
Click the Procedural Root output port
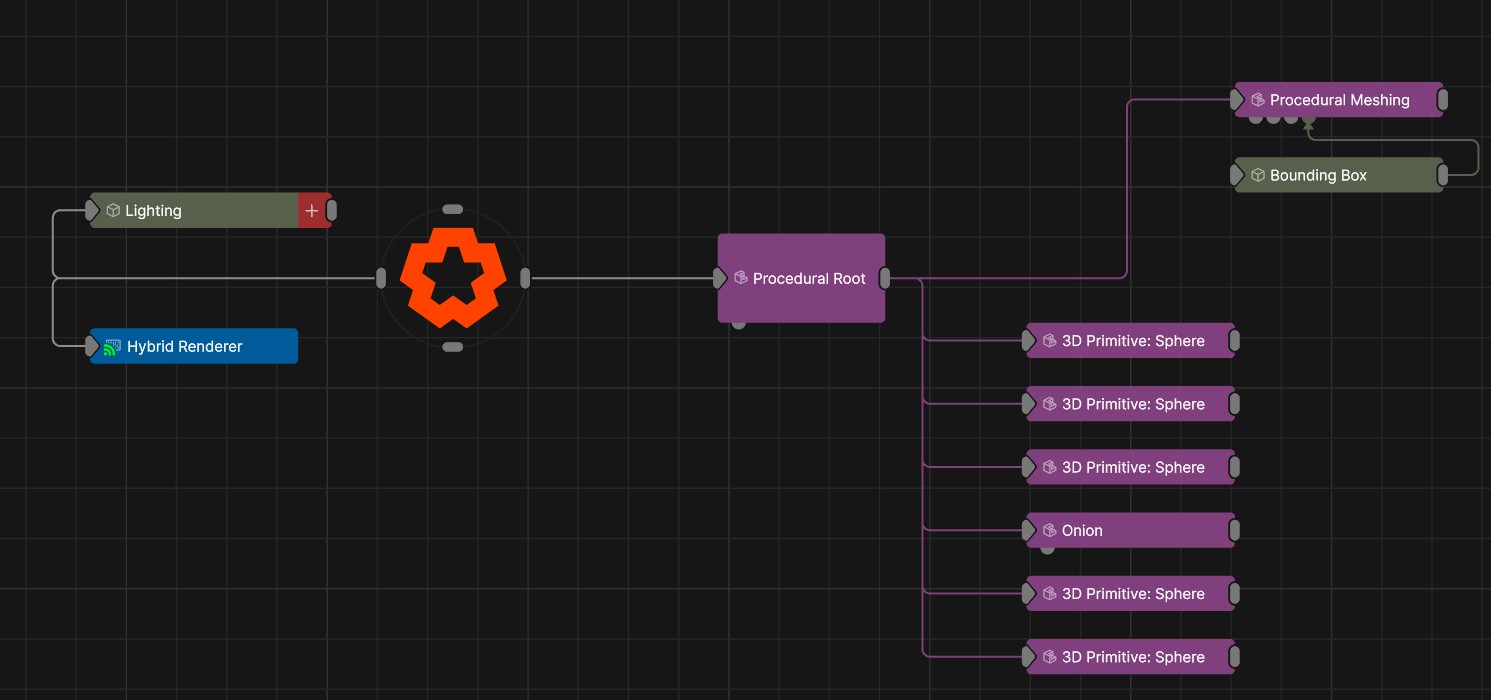(886, 279)
